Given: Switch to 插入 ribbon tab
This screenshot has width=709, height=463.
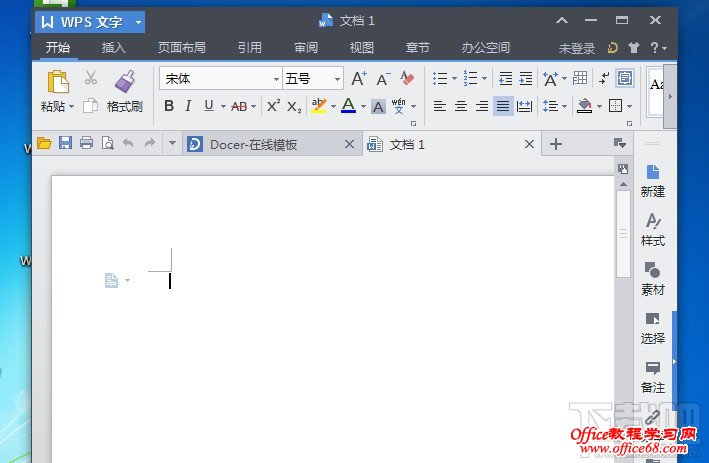Looking at the screenshot, I should (x=113, y=47).
